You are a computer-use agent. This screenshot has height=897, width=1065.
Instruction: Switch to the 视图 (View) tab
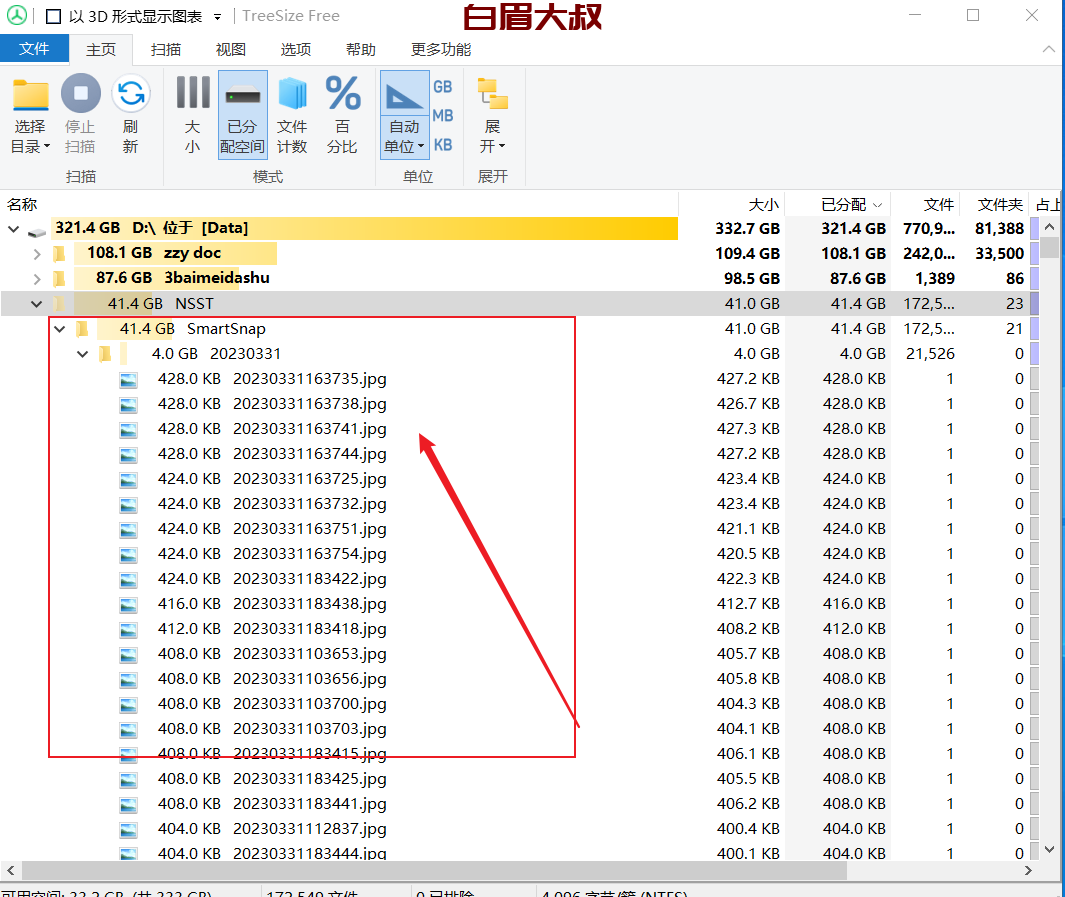pos(231,50)
